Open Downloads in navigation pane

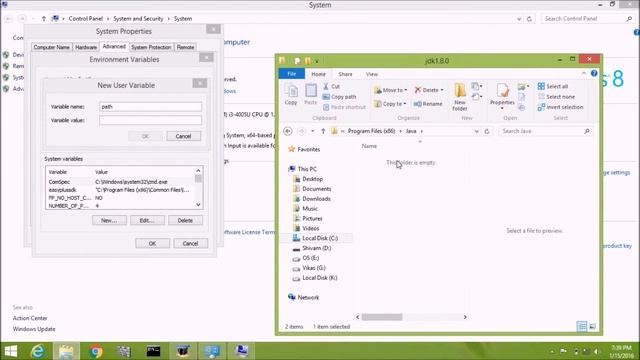tap(312, 199)
